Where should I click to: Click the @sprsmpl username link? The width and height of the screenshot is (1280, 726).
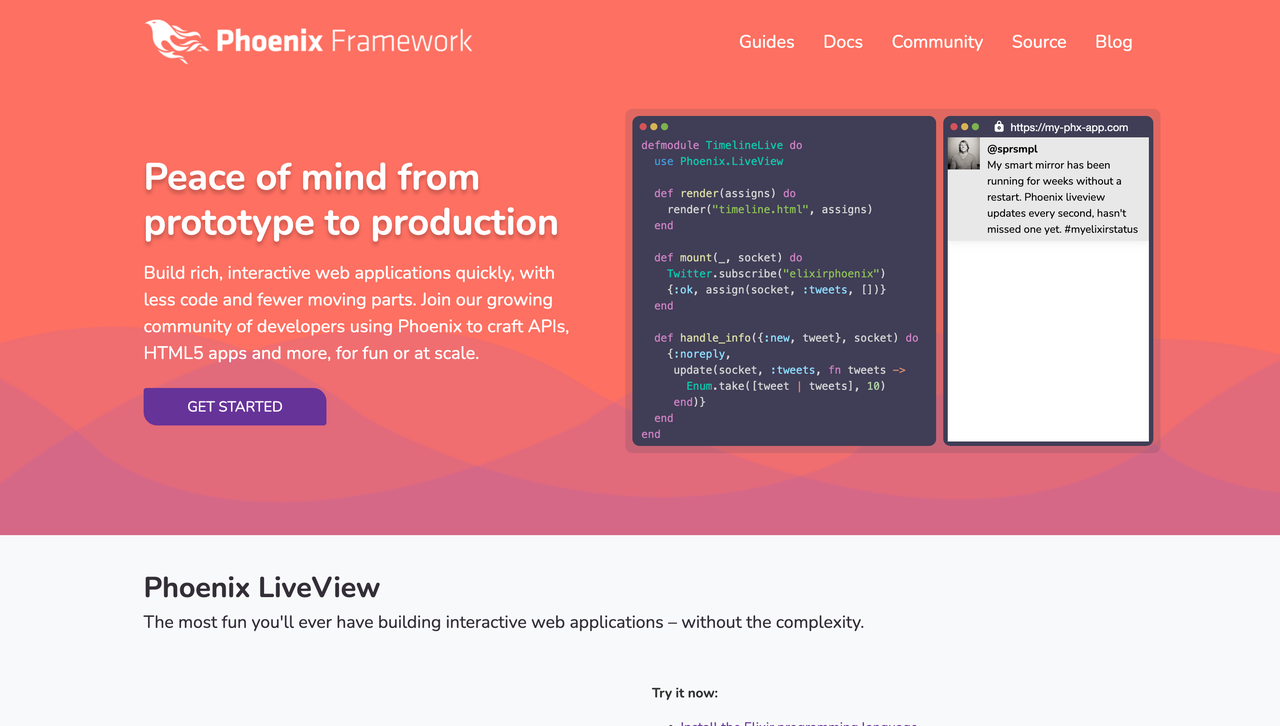[1012, 148]
